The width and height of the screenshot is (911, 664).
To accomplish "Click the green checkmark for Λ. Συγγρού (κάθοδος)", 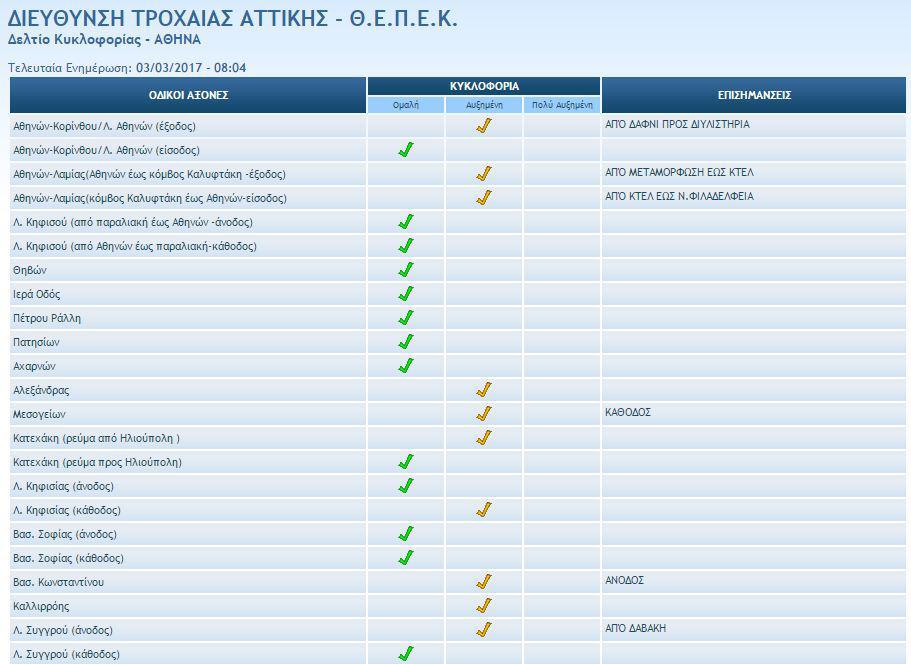I will coord(406,654).
